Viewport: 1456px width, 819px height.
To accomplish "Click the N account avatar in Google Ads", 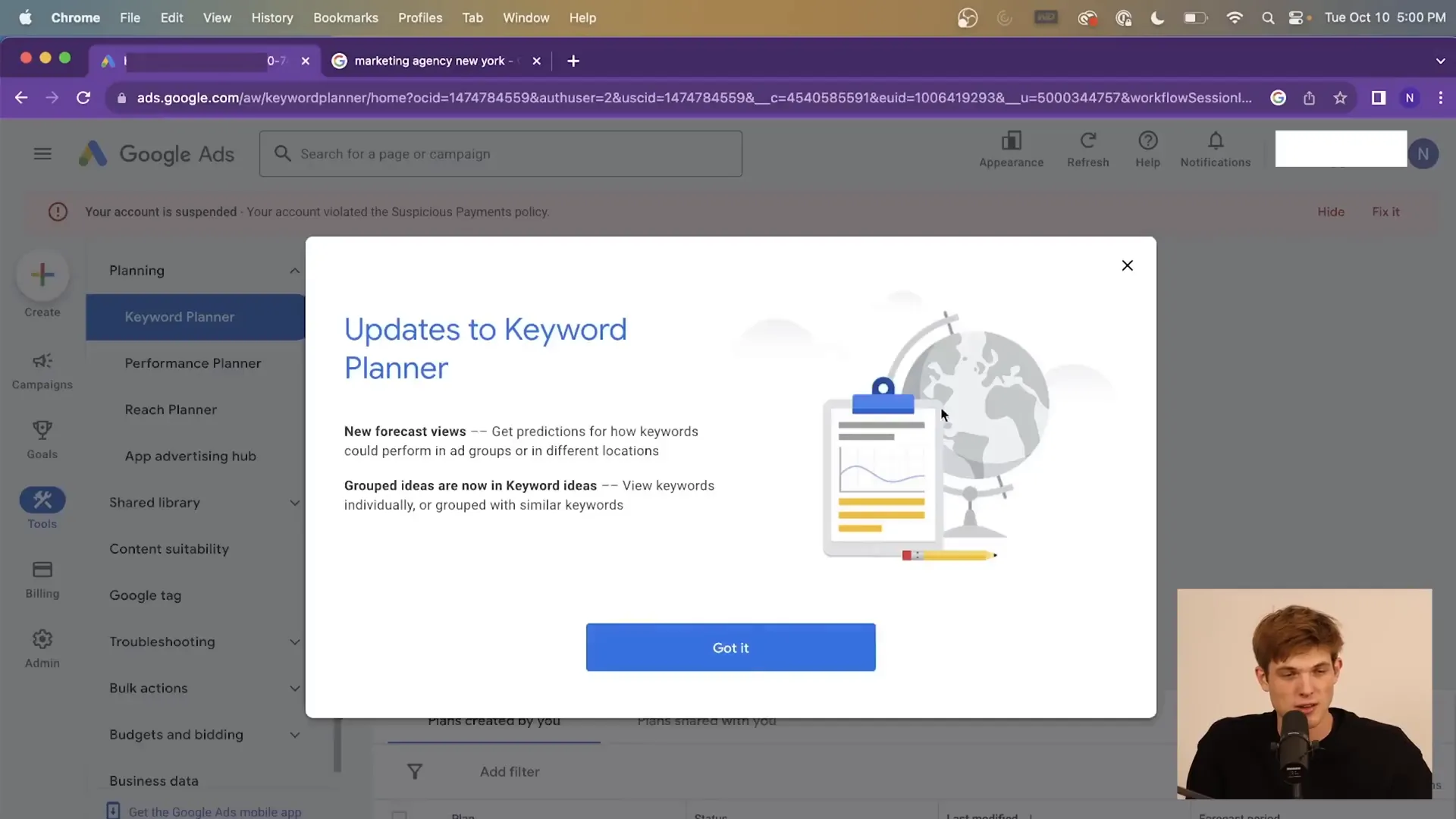I will pyautogui.click(x=1423, y=154).
